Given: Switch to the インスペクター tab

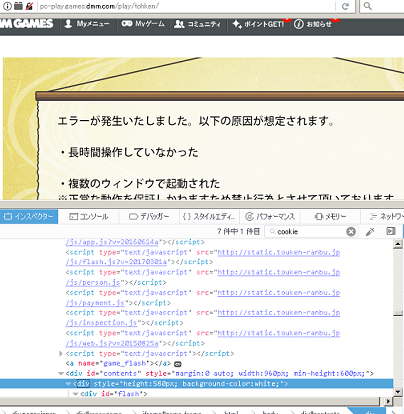Looking at the screenshot, I should point(29,217).
